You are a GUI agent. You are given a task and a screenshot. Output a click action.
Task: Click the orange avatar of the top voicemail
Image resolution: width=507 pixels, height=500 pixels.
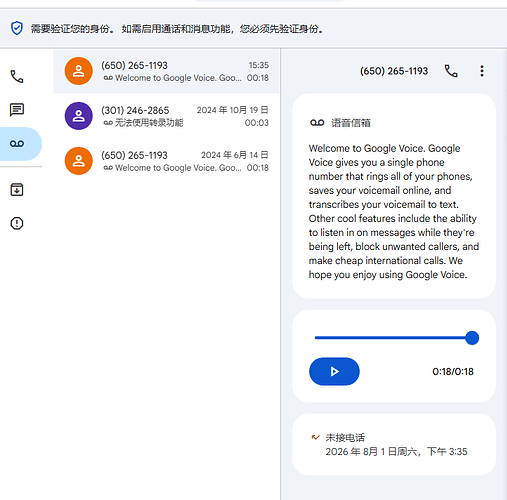79,71
